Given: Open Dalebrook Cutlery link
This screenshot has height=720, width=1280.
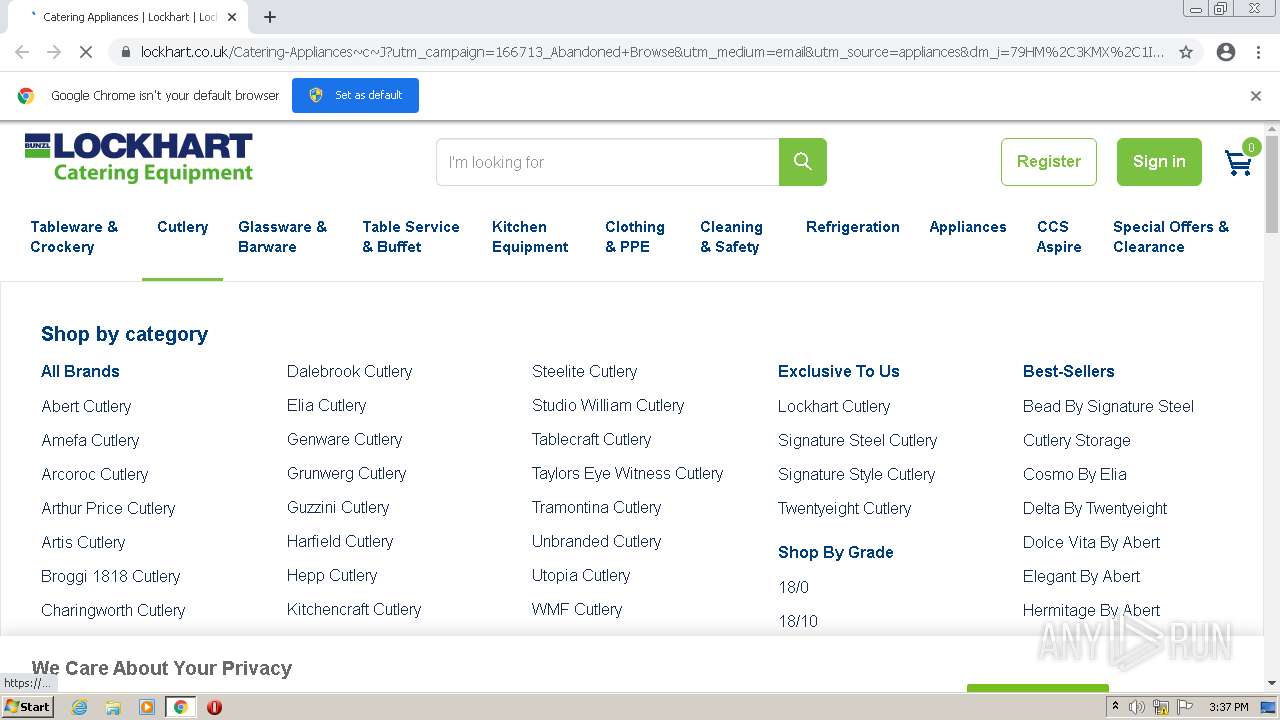Looking at the screenshot, I should (x=349, y=371).
